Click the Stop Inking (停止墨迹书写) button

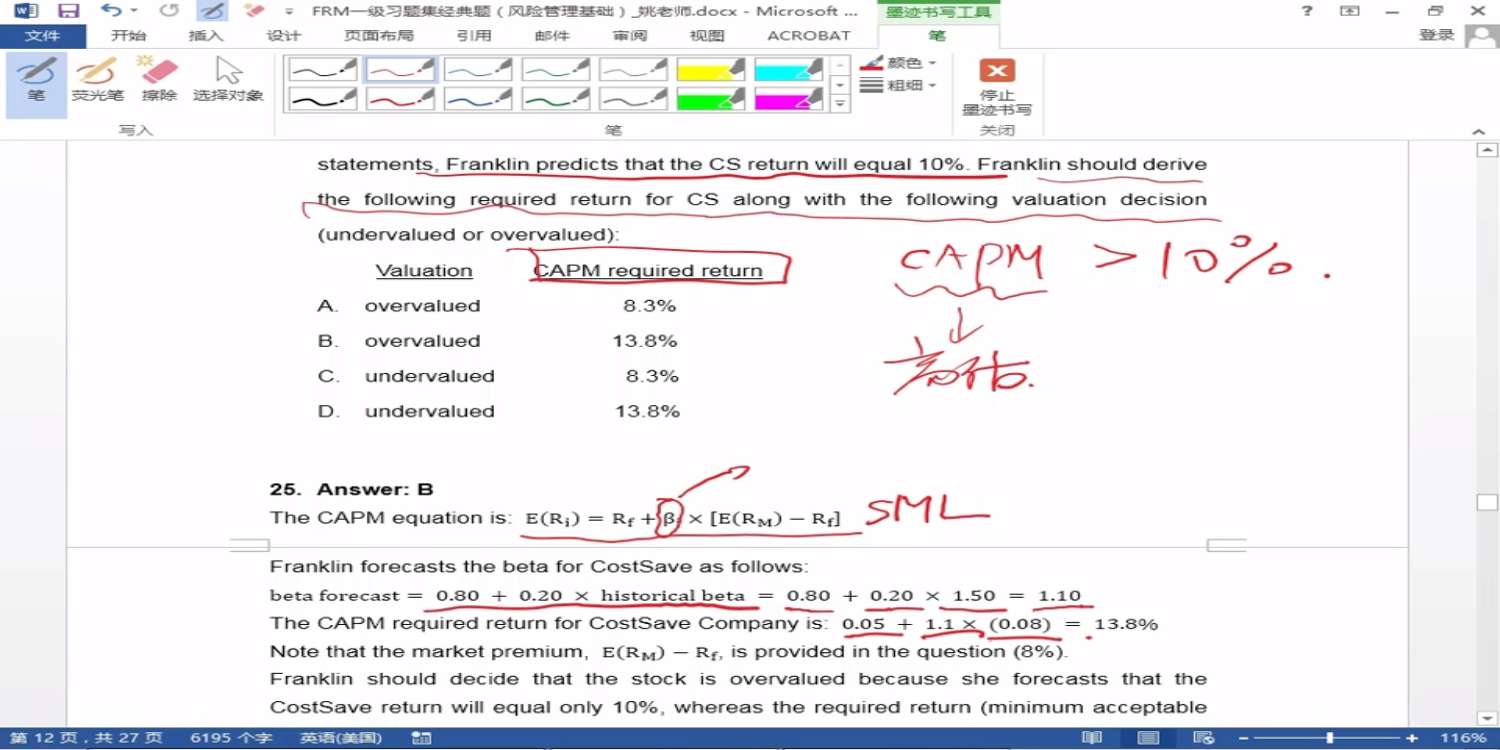coord(997,86)
